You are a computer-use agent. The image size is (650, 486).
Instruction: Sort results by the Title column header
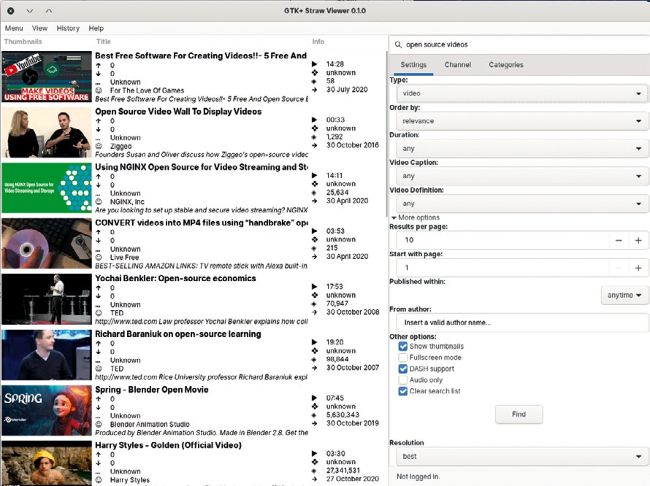point(104,42)
